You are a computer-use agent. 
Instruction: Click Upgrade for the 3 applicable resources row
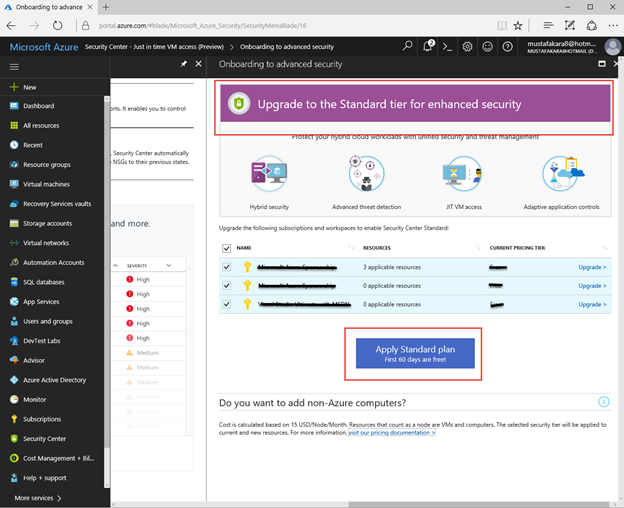tap(592, 267)
